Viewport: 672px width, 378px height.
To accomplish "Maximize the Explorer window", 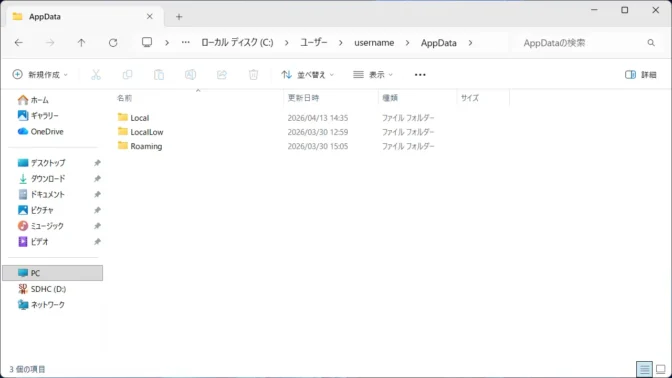I will tap(625, 10).
